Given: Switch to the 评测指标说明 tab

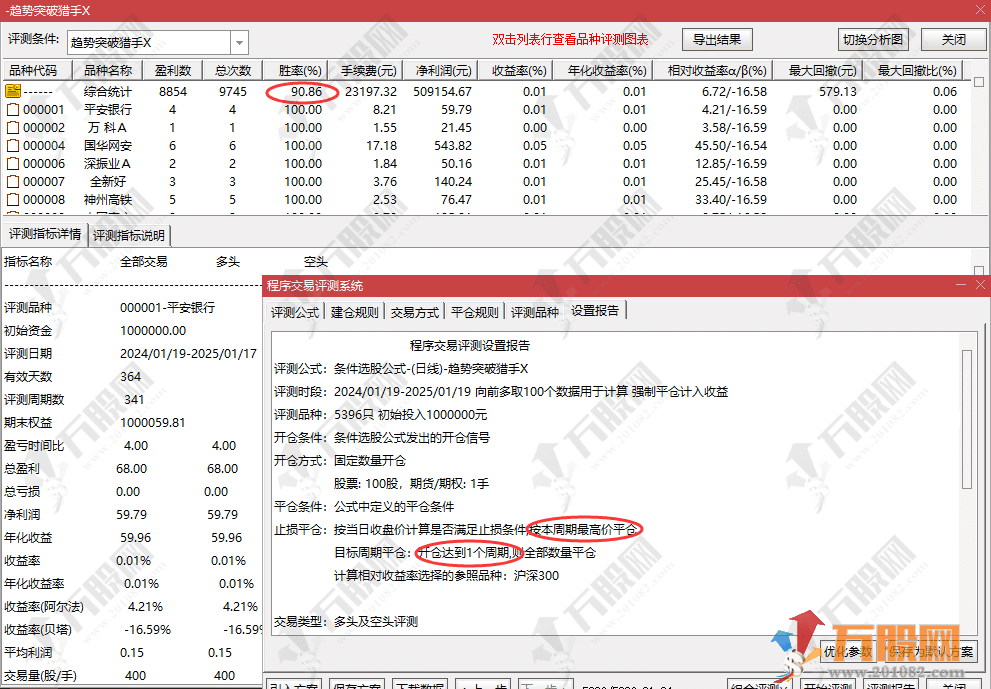Looking at the screenshot, I should tap(131, 236).
